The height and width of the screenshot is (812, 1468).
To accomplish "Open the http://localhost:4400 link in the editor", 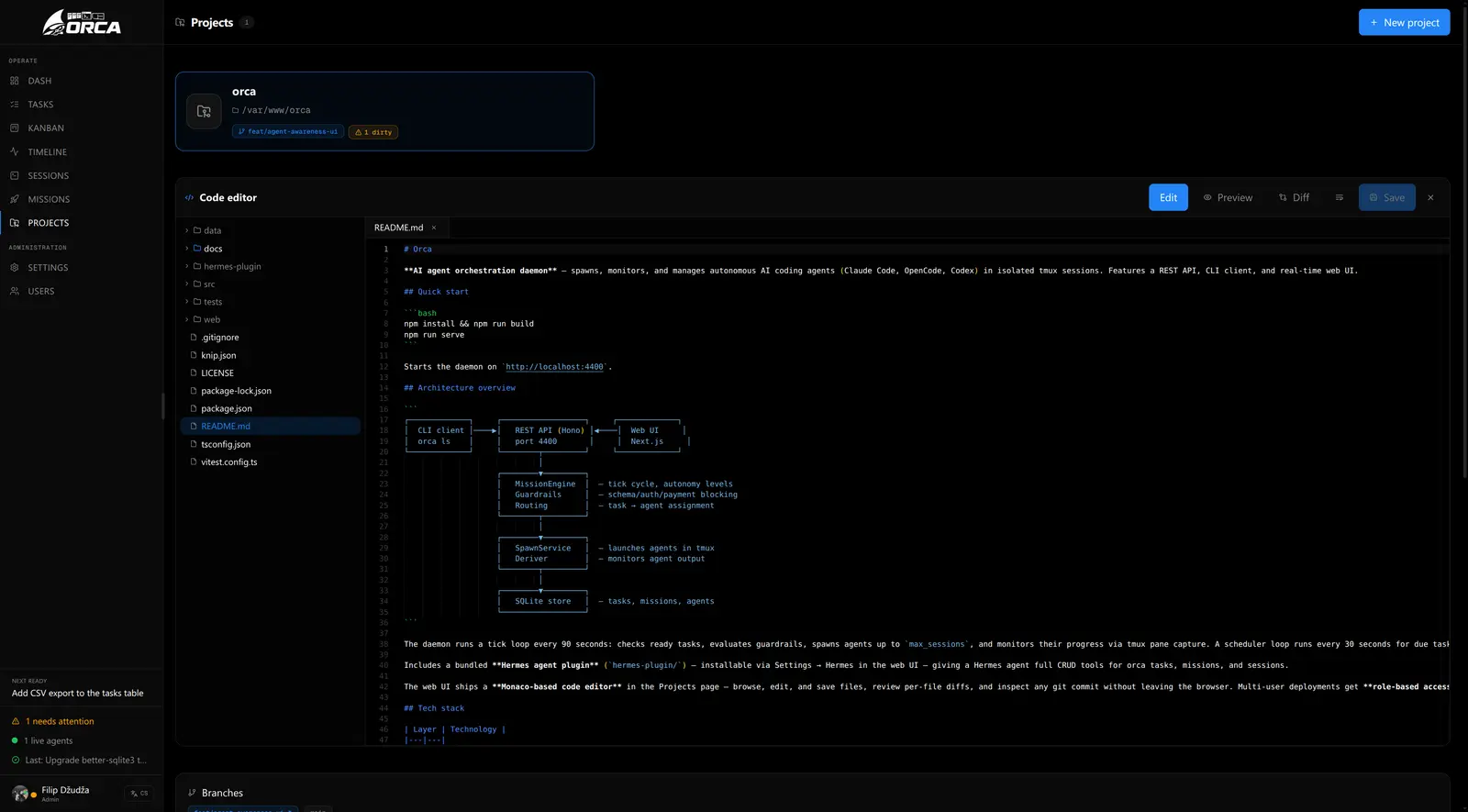I will [554, 367].
